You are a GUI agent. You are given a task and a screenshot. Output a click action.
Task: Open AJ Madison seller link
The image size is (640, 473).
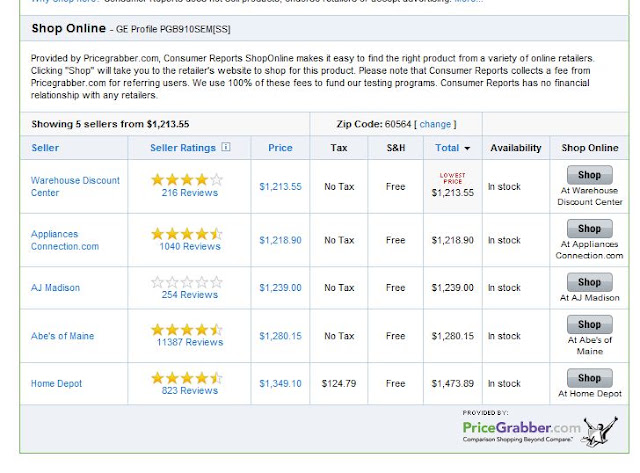pyautogui.click(x=56, y=288)
